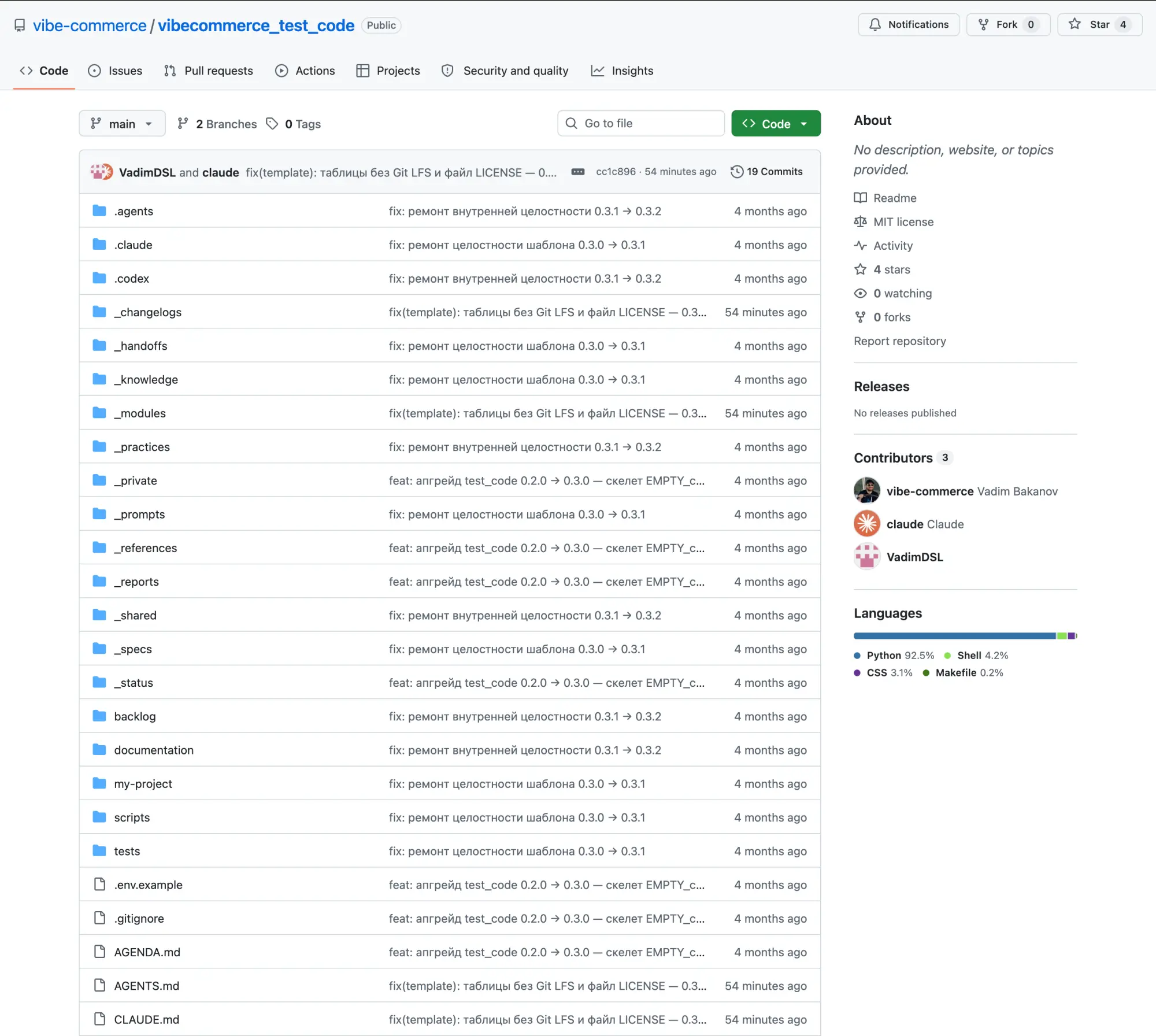Open Security and quality tab
This screenshot has width=1156, height=1036.
point(505,71)
